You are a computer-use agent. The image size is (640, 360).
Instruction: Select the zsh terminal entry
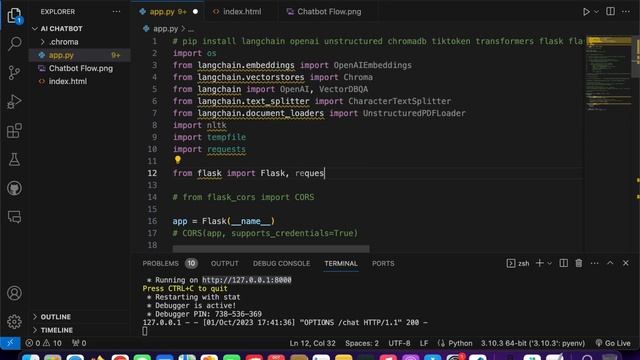pyautogui.click(x=518, y=263)
